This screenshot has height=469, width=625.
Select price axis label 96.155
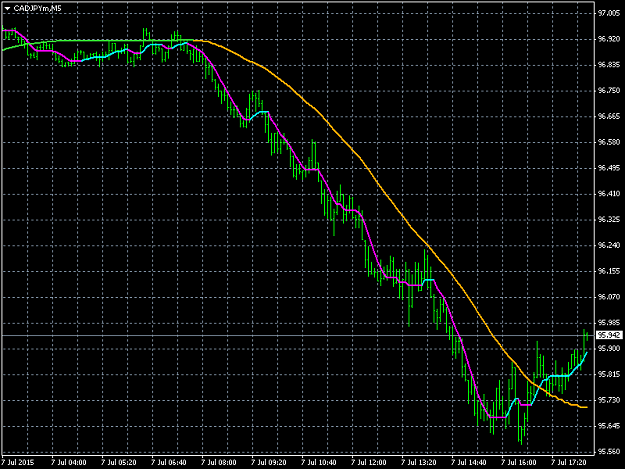tap(609, 271)
